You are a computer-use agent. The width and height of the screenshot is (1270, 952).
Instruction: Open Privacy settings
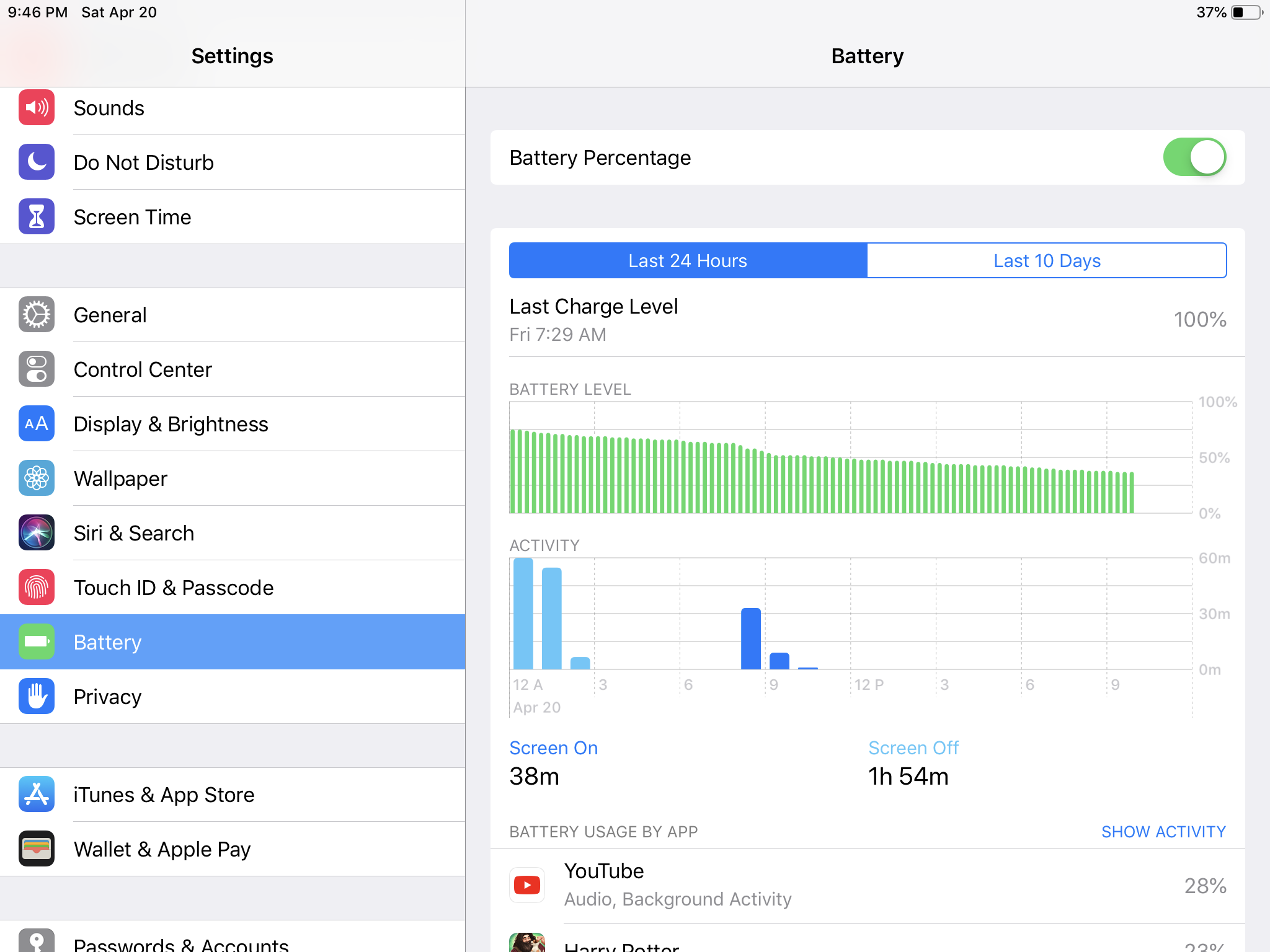coord(233,697)
